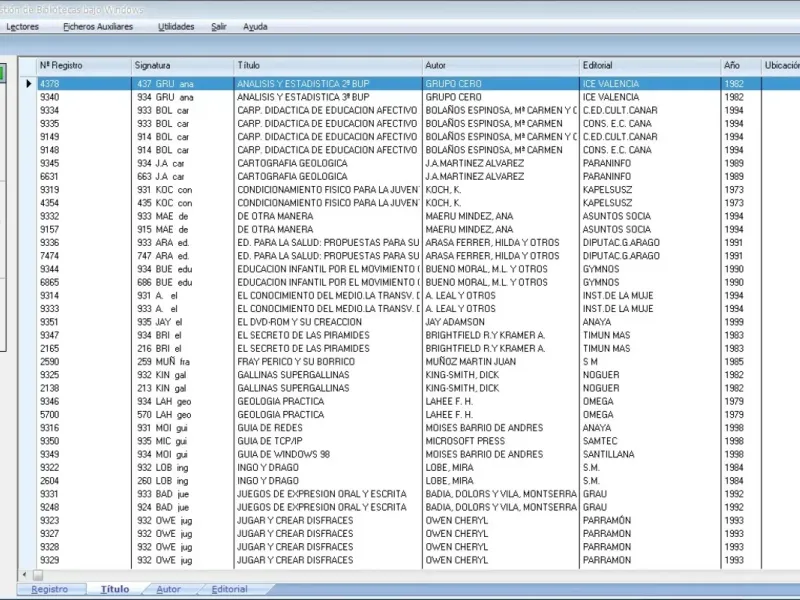Open the Ayuda menu
This screenshot has width=800, height=600.
(x=255, y=27)
